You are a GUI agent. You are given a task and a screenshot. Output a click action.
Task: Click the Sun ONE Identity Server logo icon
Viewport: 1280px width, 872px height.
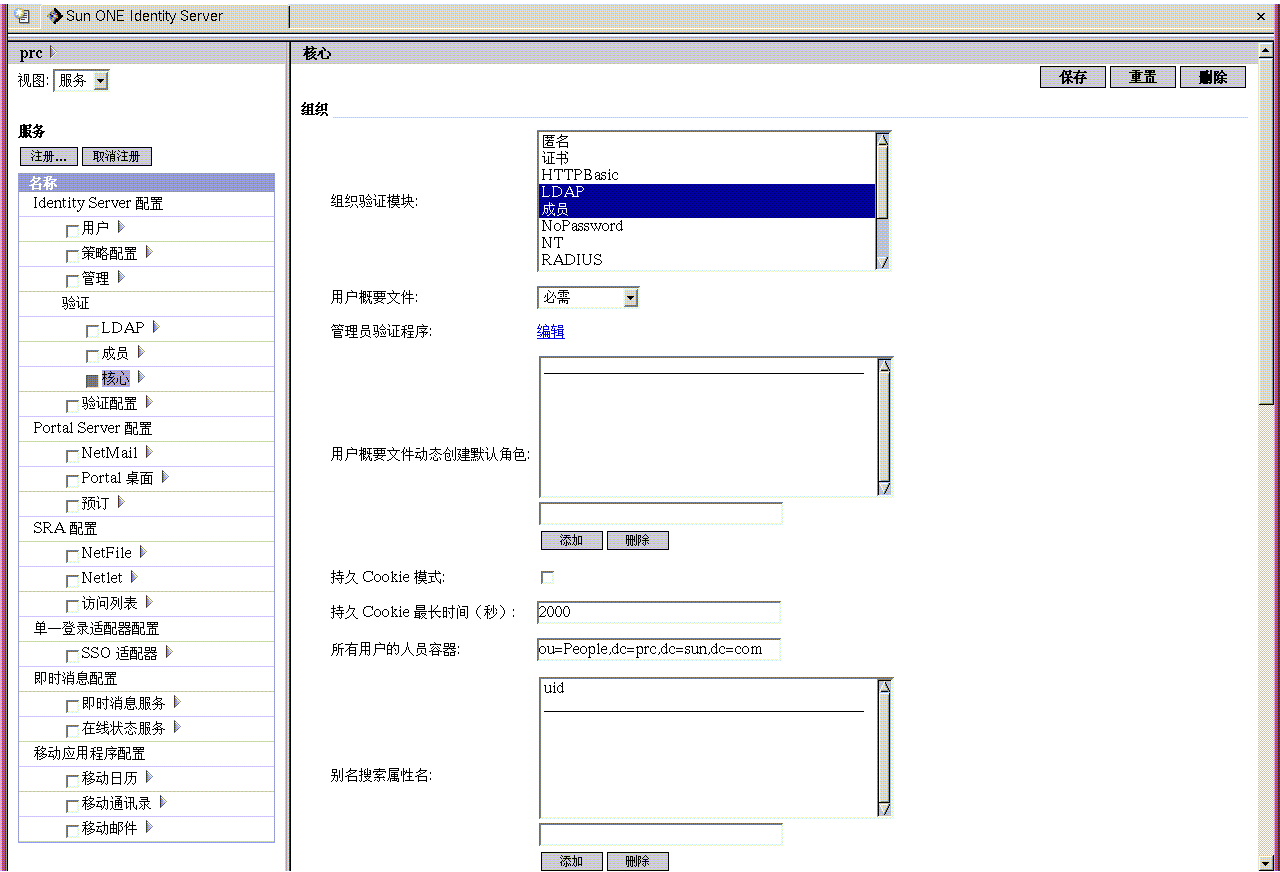[x=55, y=16]
